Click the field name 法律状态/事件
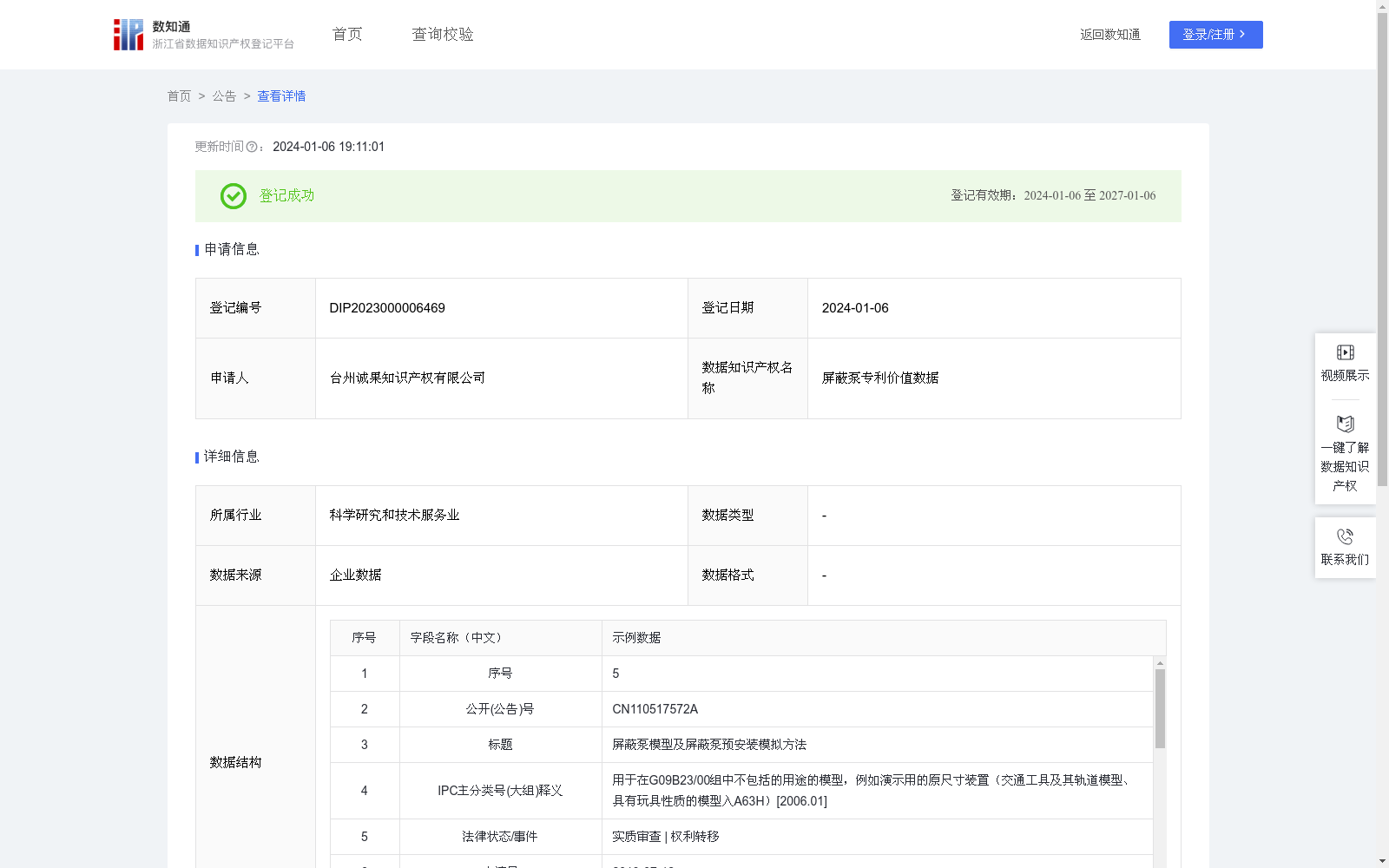1389x868 pixels. 500,837
